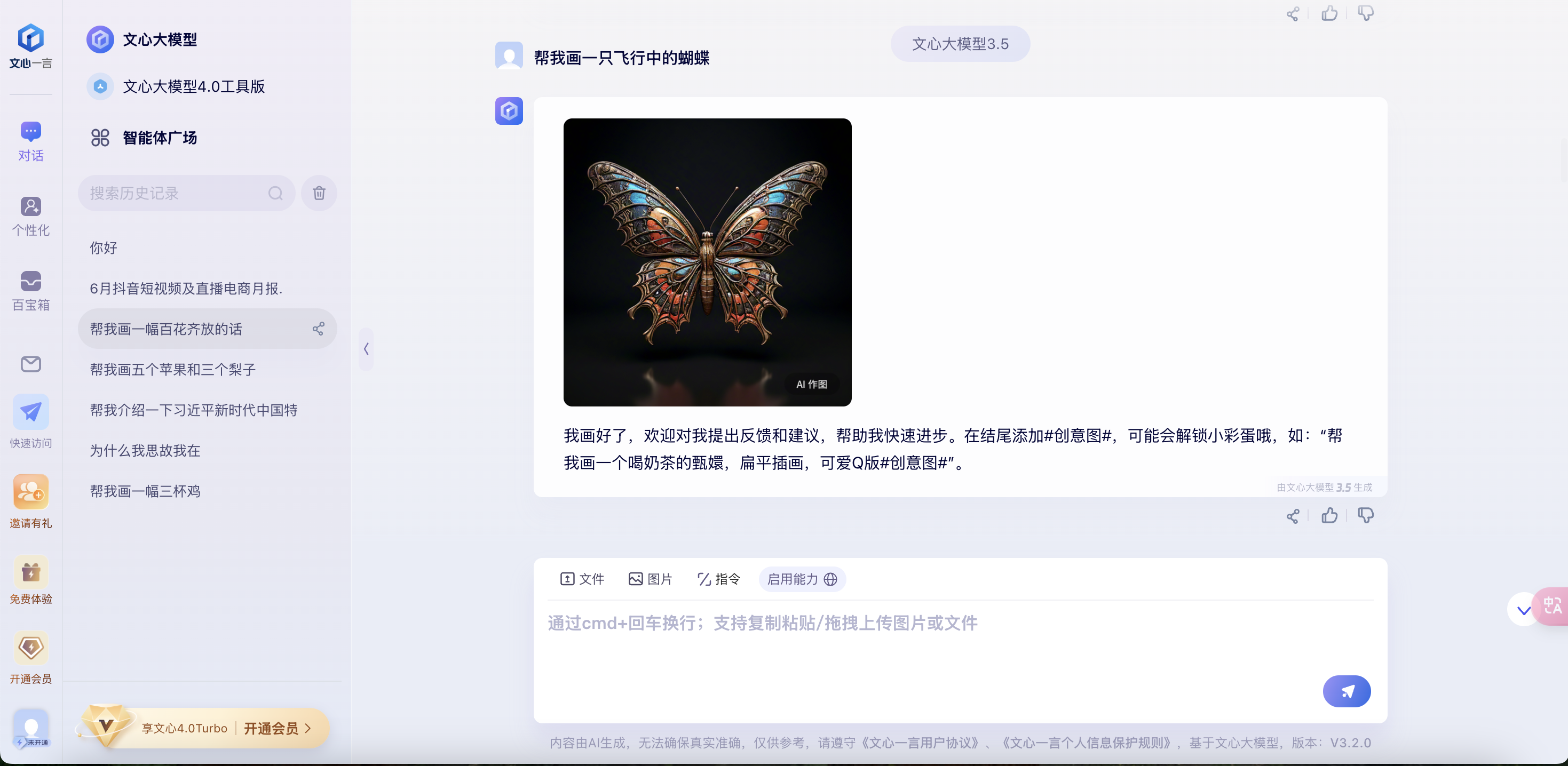Click the generated butterfly image thumbnail
The width and height of the screenshot is (1568, 766).
coord(707,262)
